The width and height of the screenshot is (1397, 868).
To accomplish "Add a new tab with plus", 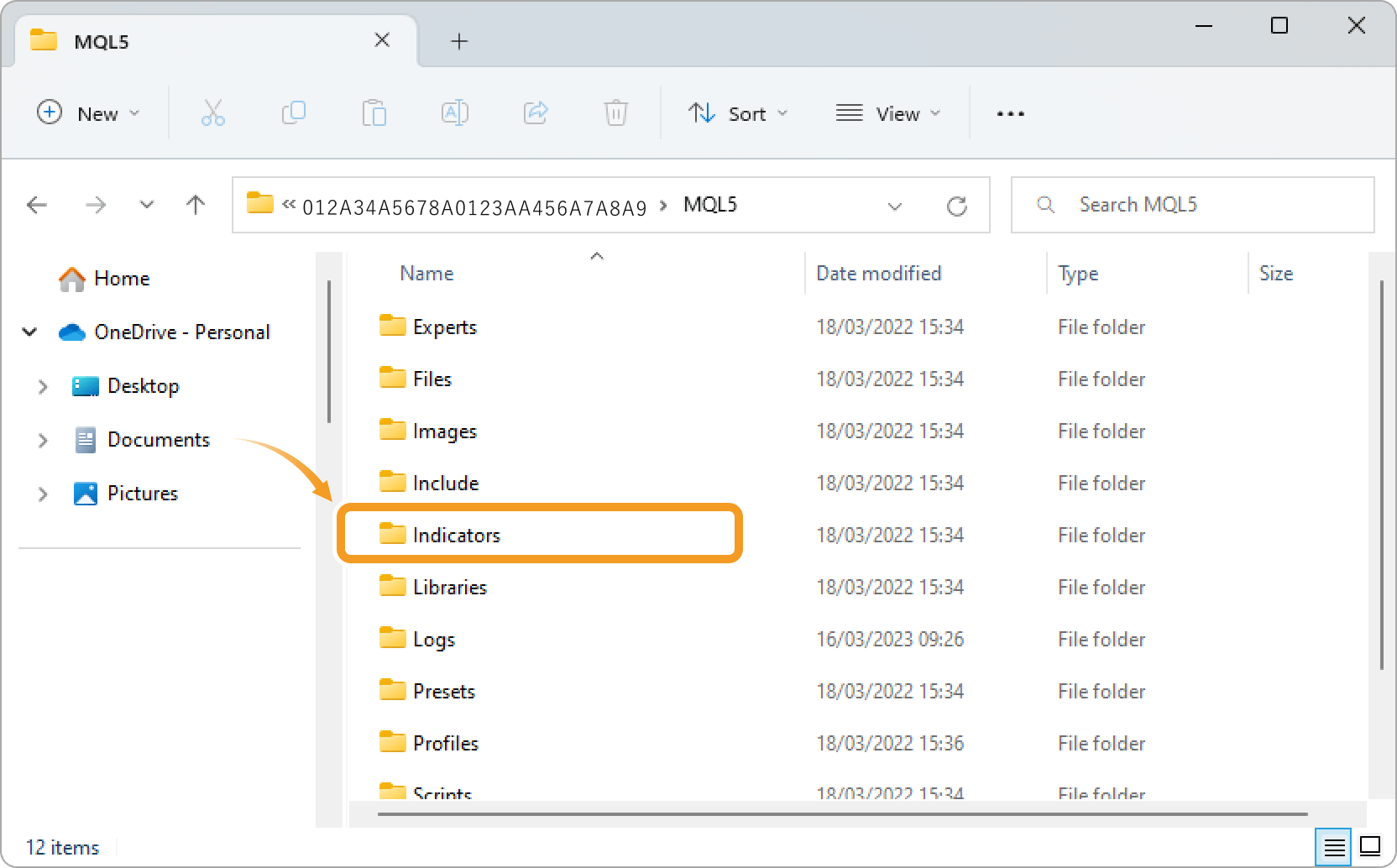I will click(x=459, y=41).
